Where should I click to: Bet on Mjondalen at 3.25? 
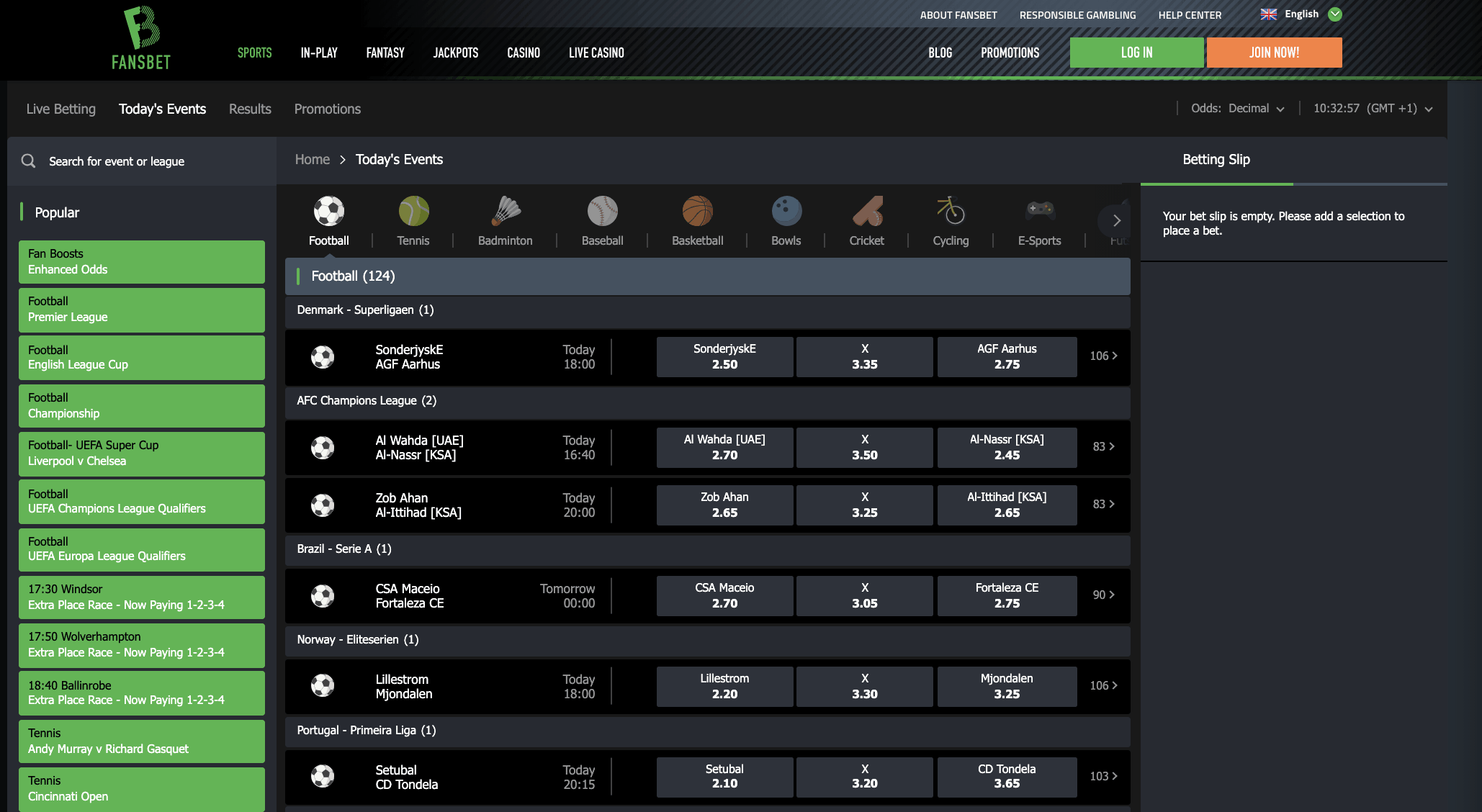coord(1007,686)
